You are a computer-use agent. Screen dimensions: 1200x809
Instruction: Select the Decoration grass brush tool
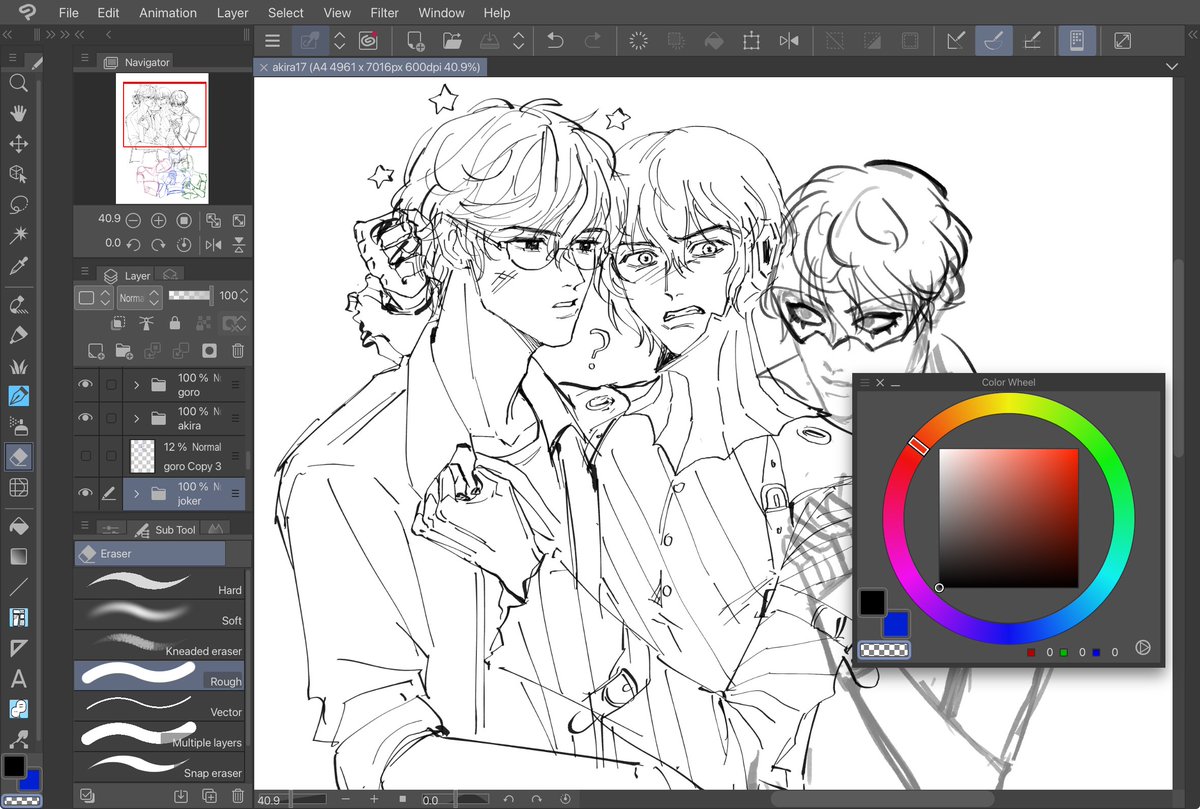pos(18,366)
